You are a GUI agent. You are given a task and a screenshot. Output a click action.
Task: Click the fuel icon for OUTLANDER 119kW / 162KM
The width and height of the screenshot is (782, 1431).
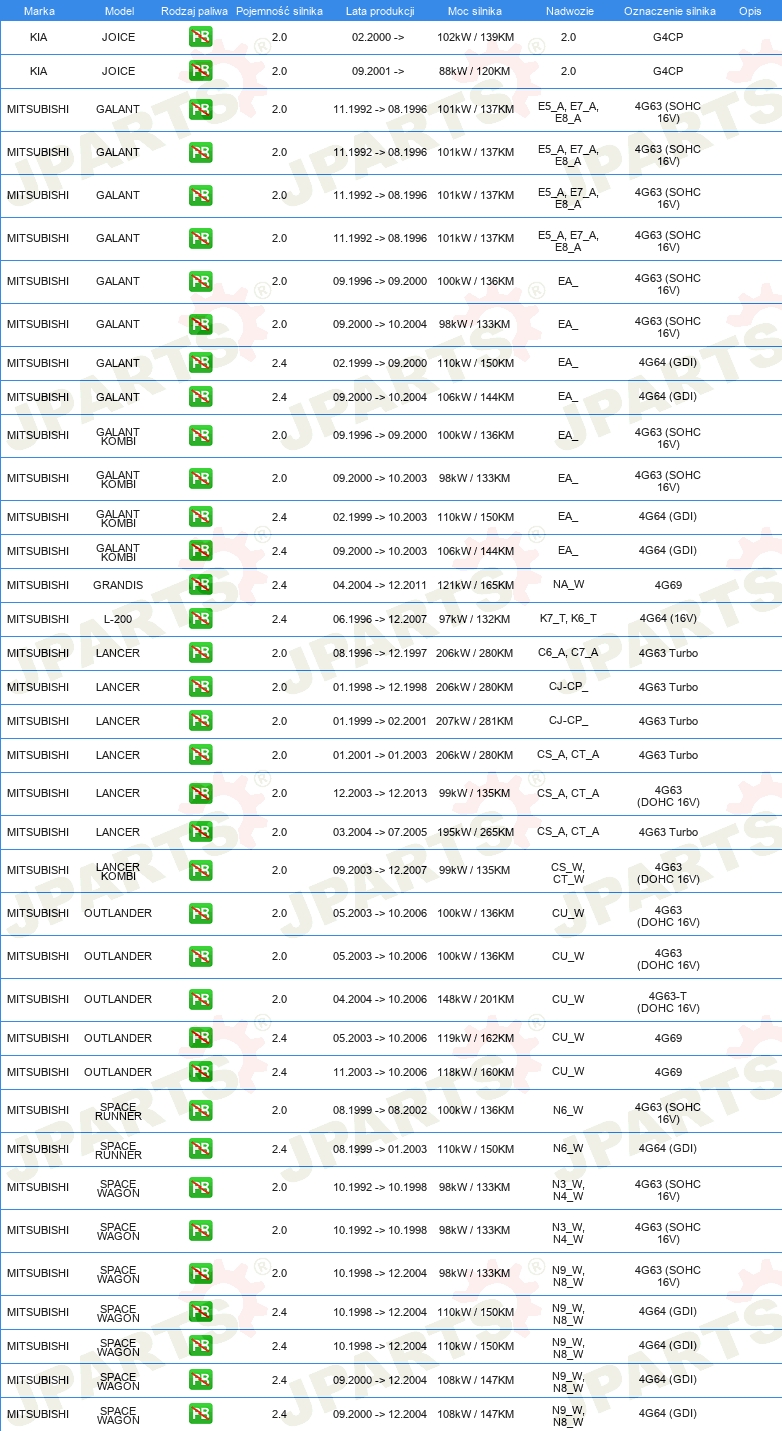point(200,1038)
